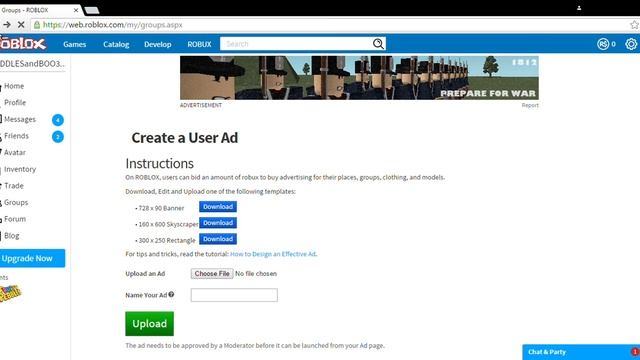Open the Games menu
This screenshot has width=640, height=360.
75,44
